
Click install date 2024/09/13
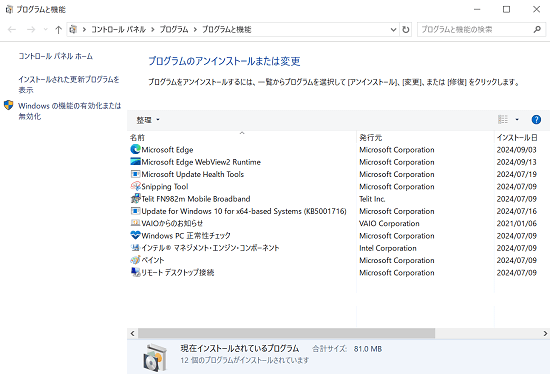pyautogui.click(x=517, y=162)
